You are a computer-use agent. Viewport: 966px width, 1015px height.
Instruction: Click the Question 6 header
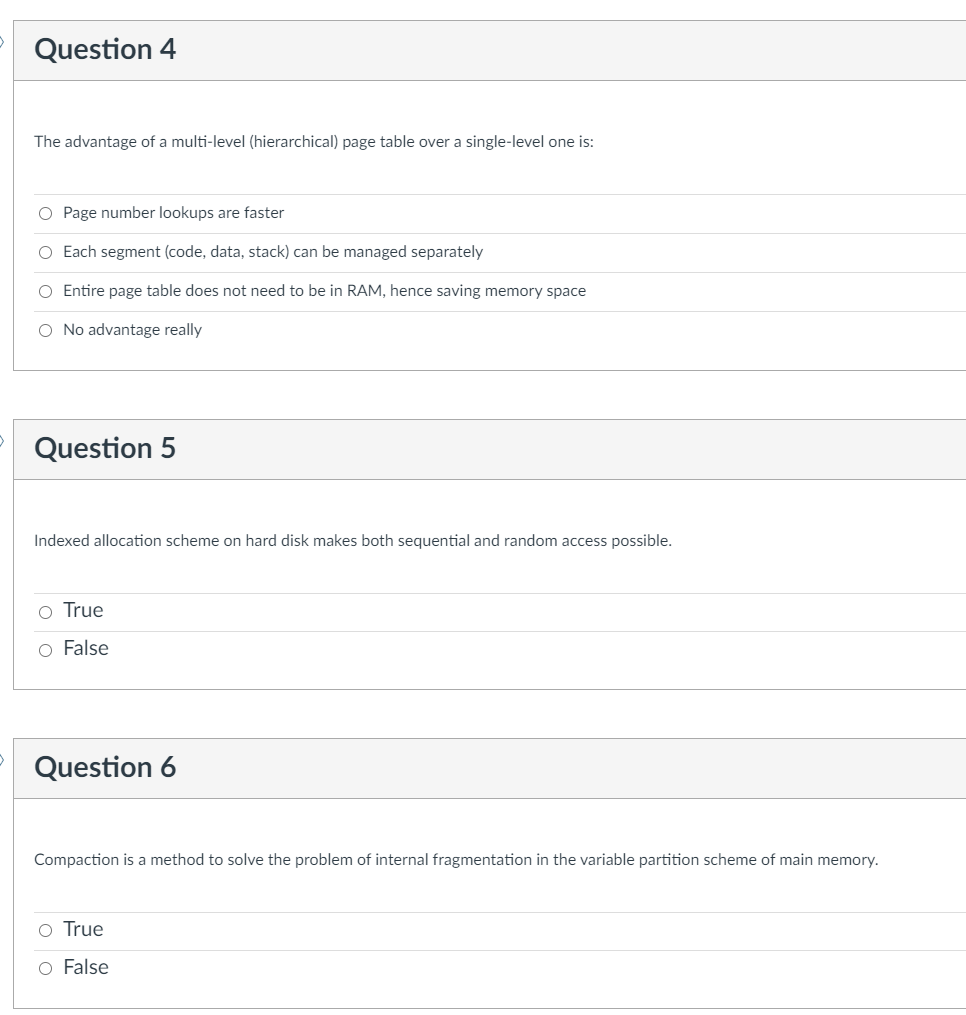click(x=105, y=768)
